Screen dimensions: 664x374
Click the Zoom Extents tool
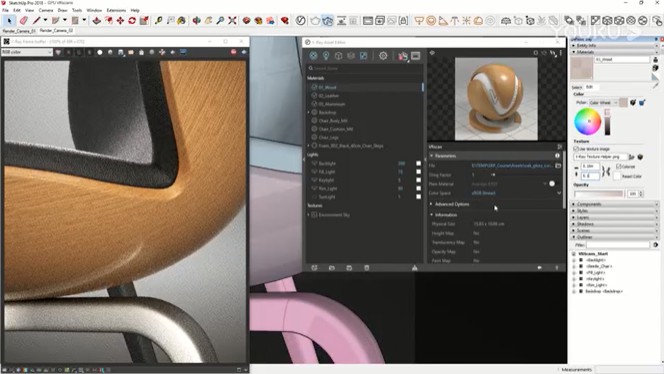coord(232,20)
